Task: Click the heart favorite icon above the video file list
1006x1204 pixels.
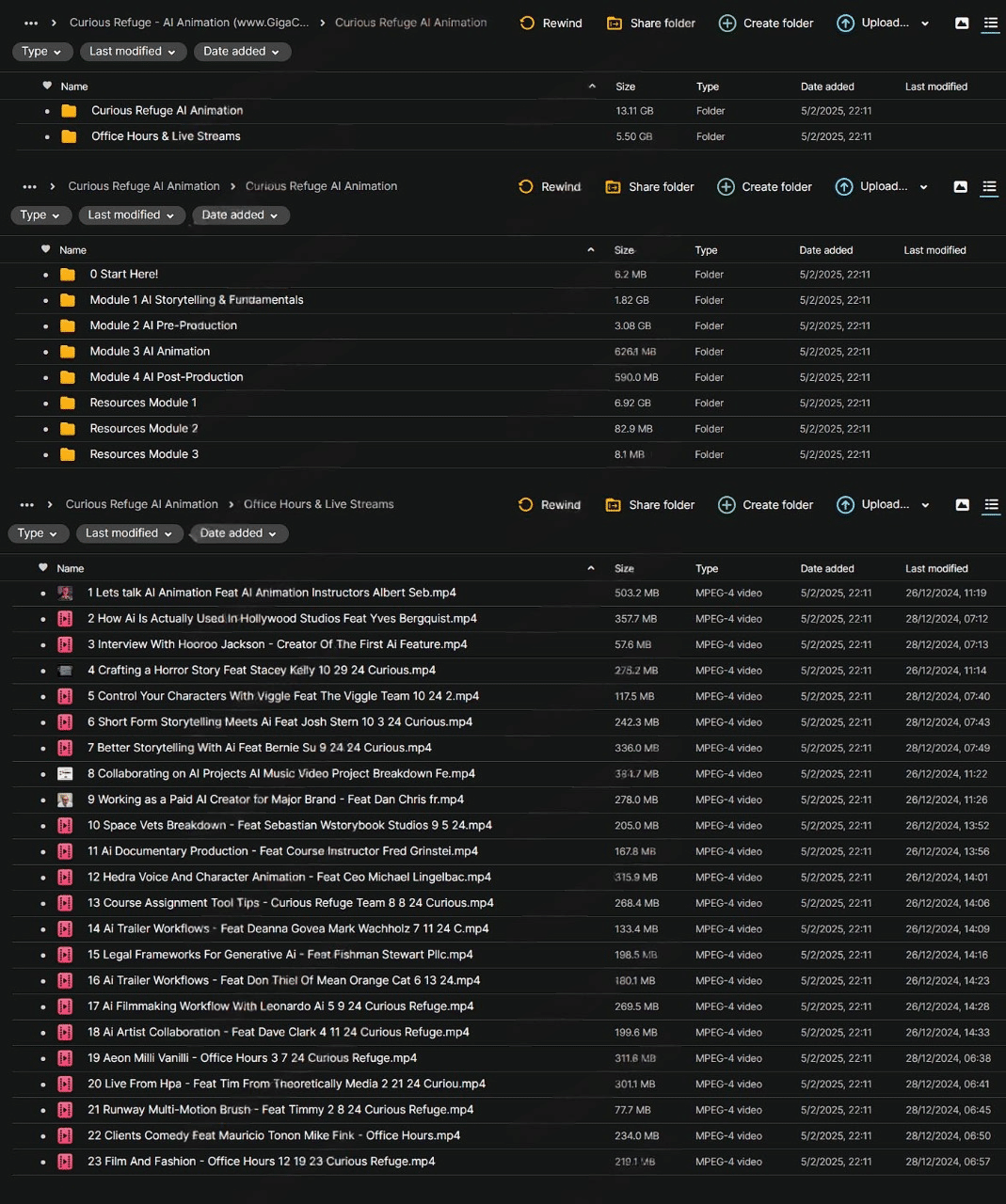Action: 43,568
